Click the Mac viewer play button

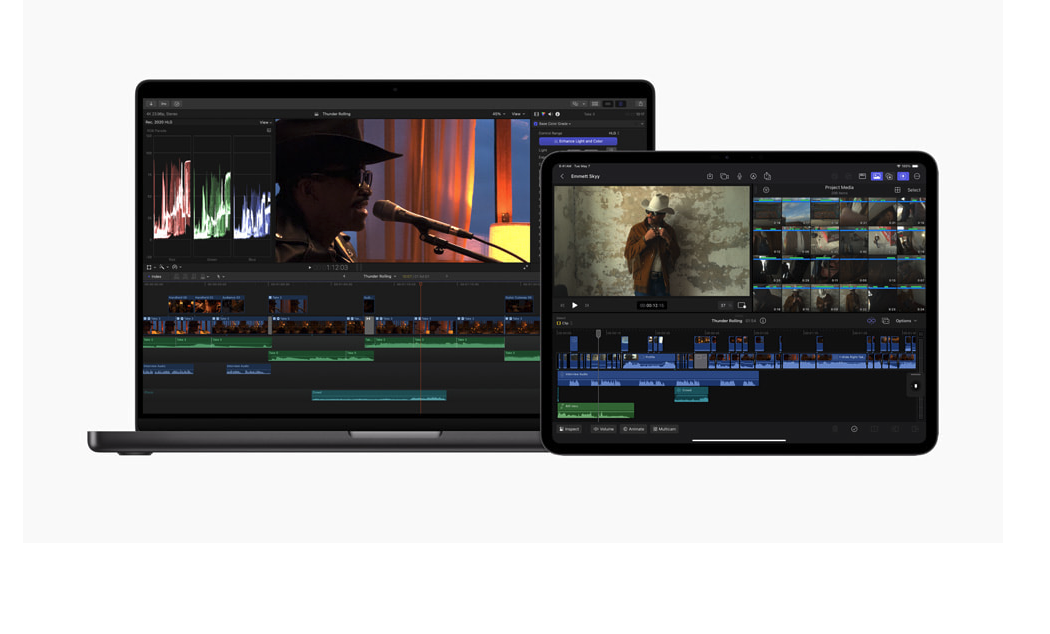click(x=309, y=267)
